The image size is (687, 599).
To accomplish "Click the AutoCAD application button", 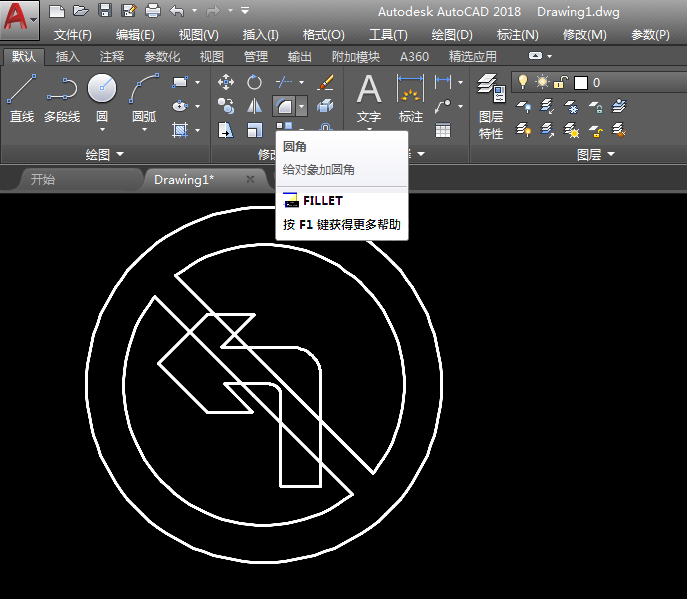I will 20,20.
